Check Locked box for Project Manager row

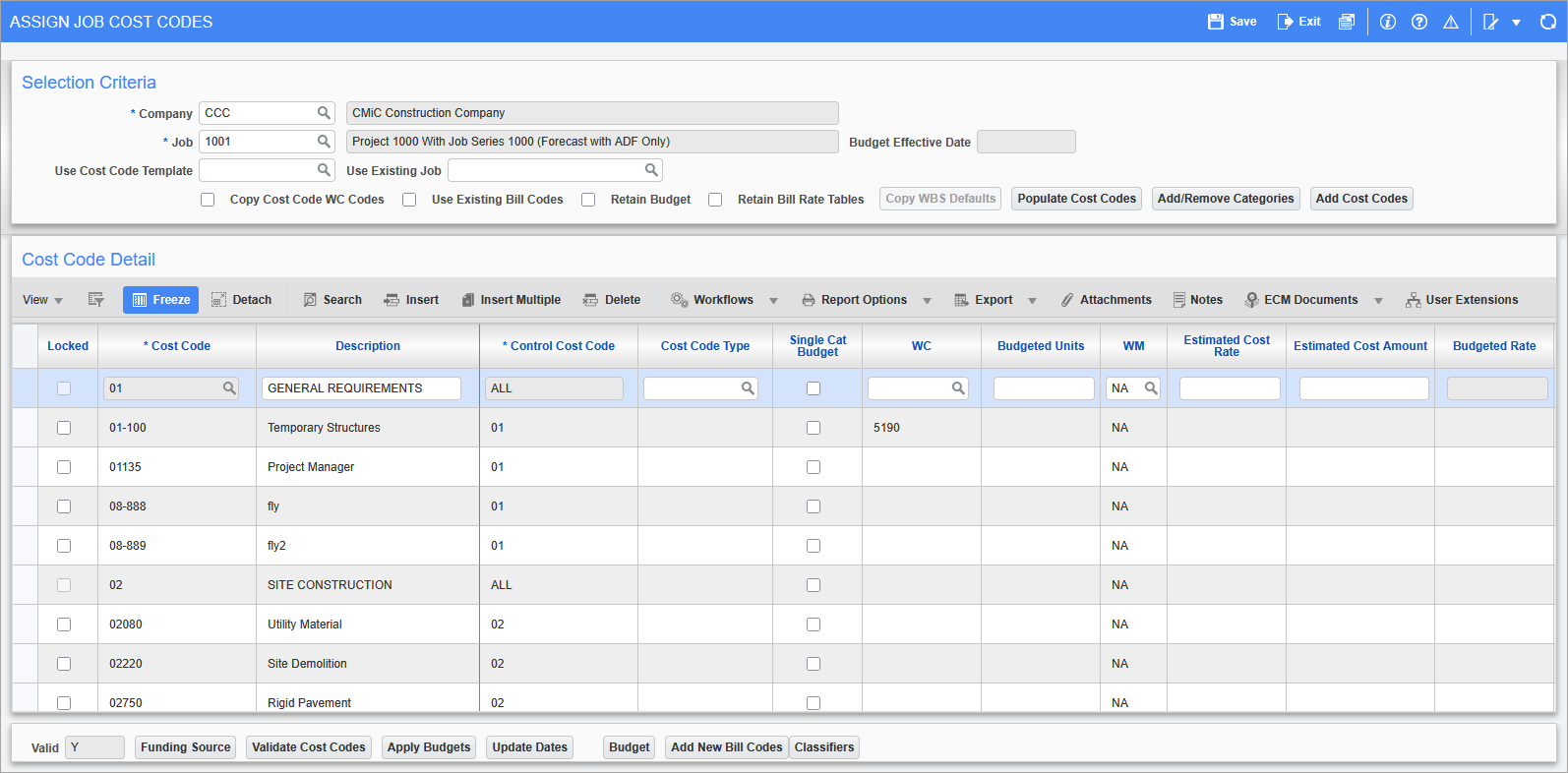point(64,467)
